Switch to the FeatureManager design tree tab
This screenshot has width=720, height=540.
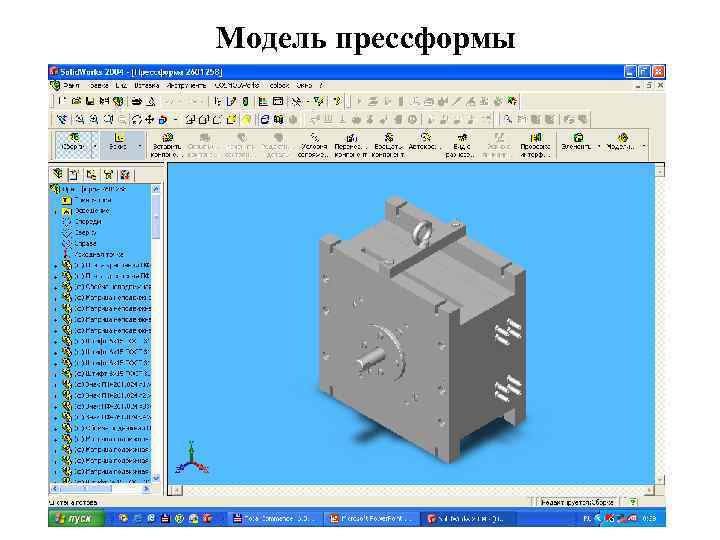(58, 174)
